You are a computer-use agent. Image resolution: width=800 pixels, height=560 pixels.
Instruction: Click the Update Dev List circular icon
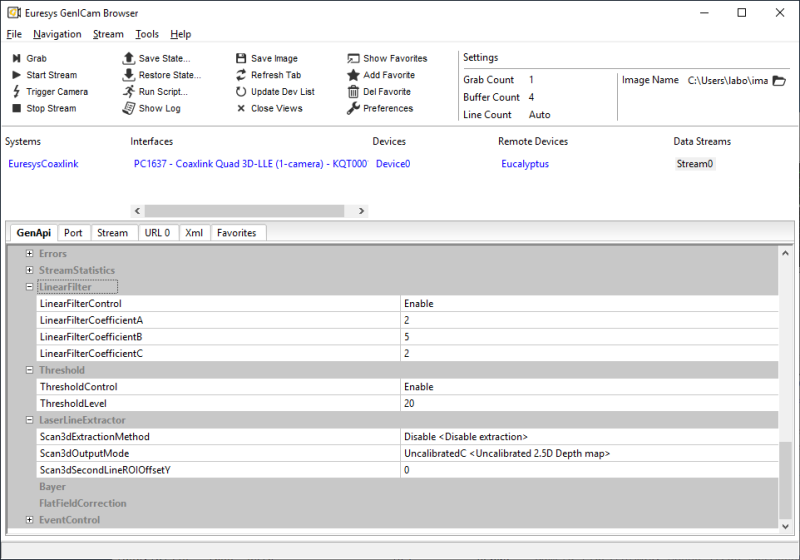(x=241, y=92)
